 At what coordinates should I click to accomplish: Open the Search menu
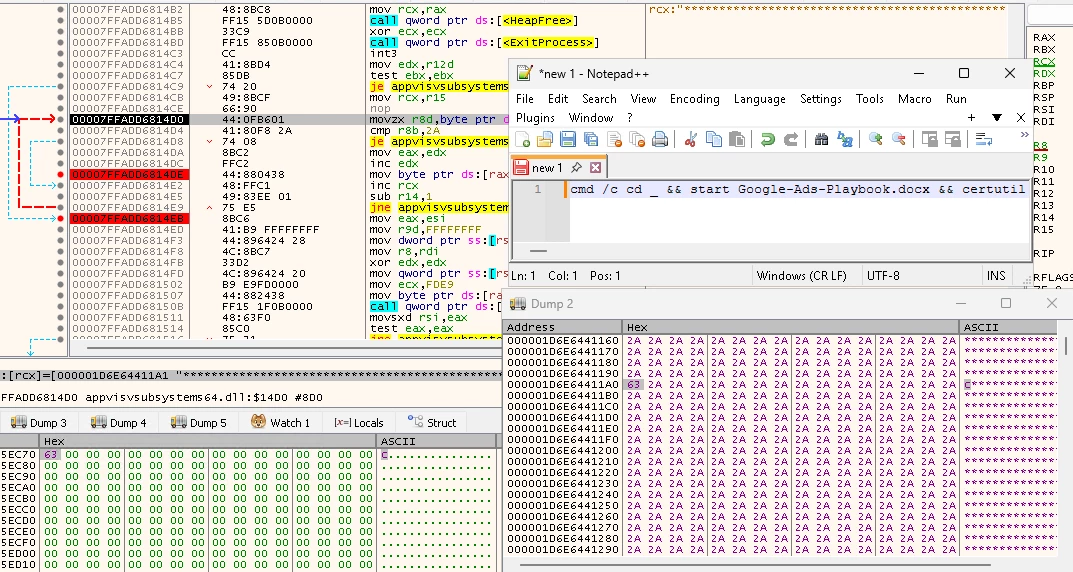599,99
